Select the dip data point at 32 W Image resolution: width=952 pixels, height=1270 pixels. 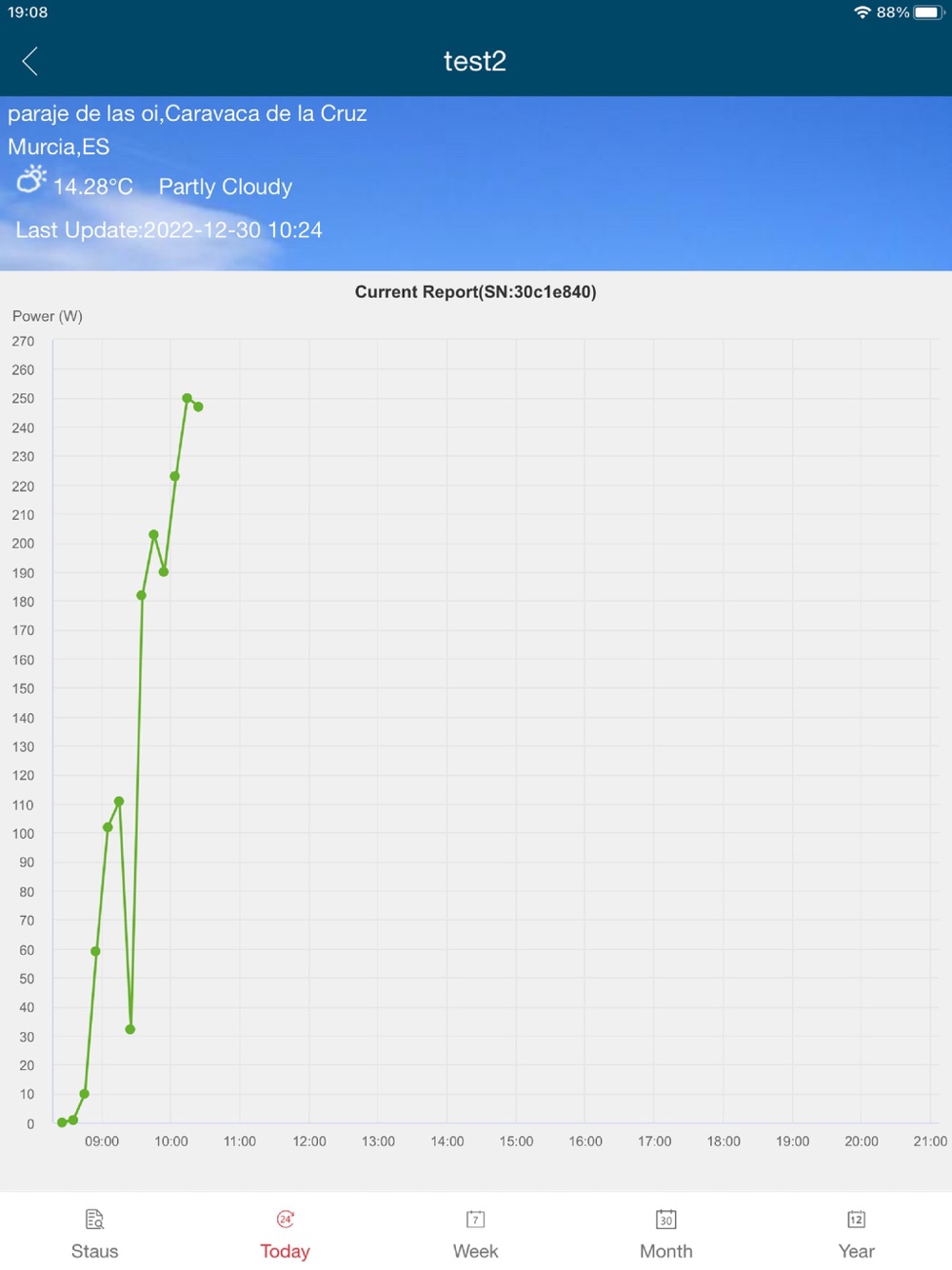point(130,1029)
